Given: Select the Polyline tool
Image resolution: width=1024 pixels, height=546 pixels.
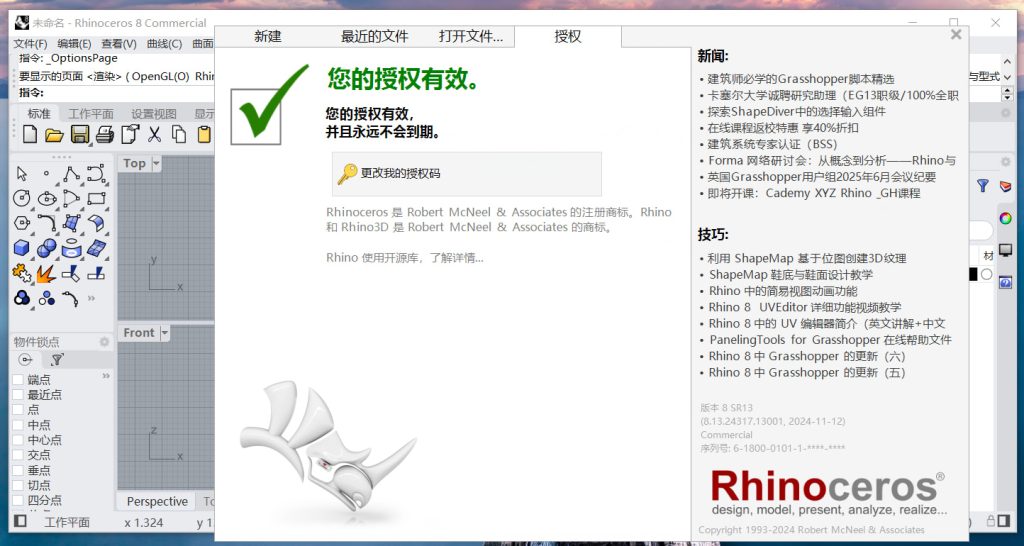Looking at the screenshot, I should [x=71, y=174].
